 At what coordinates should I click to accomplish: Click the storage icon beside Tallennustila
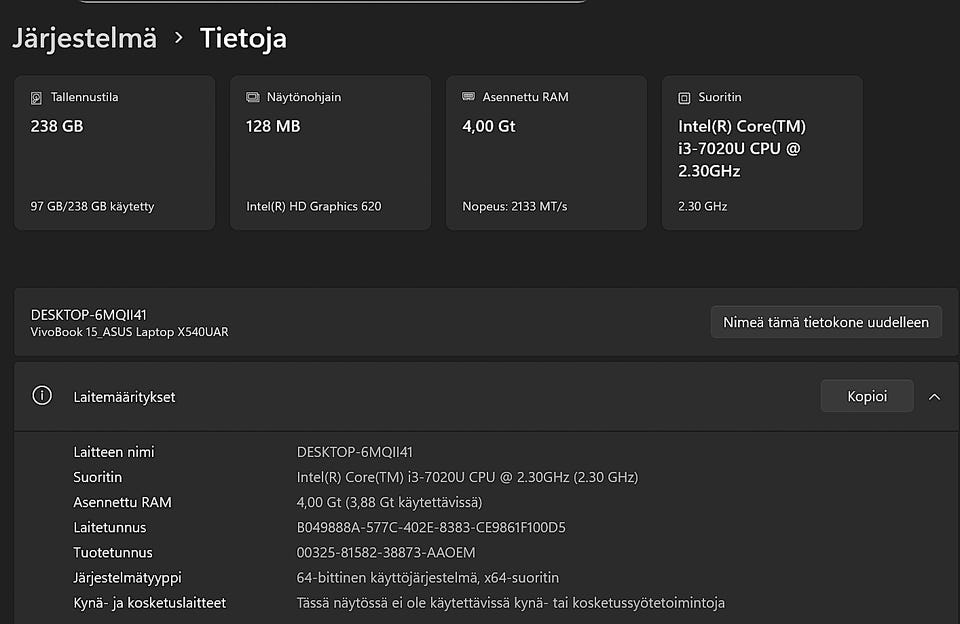37,98
